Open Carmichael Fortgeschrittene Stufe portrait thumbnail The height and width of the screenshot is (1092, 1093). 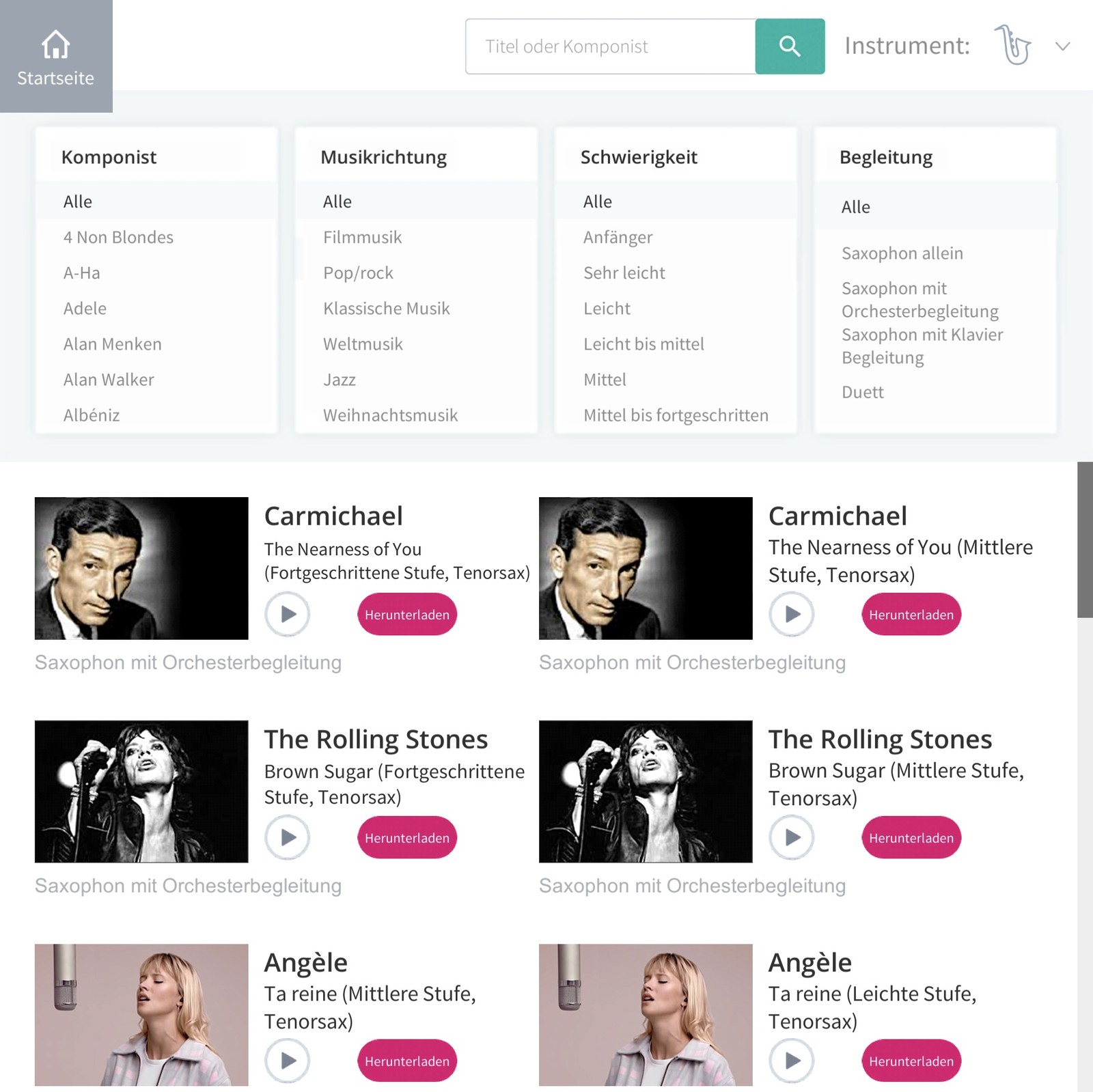click(141, 568)
